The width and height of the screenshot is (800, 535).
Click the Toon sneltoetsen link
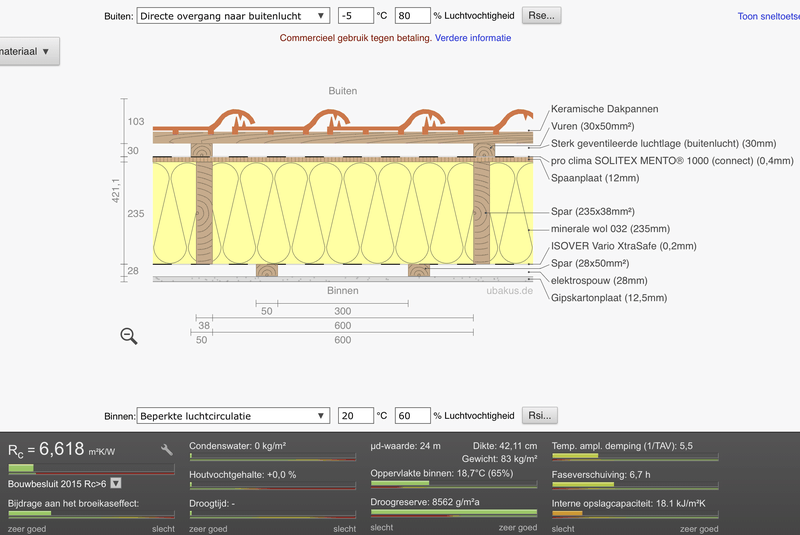(768, 16)
